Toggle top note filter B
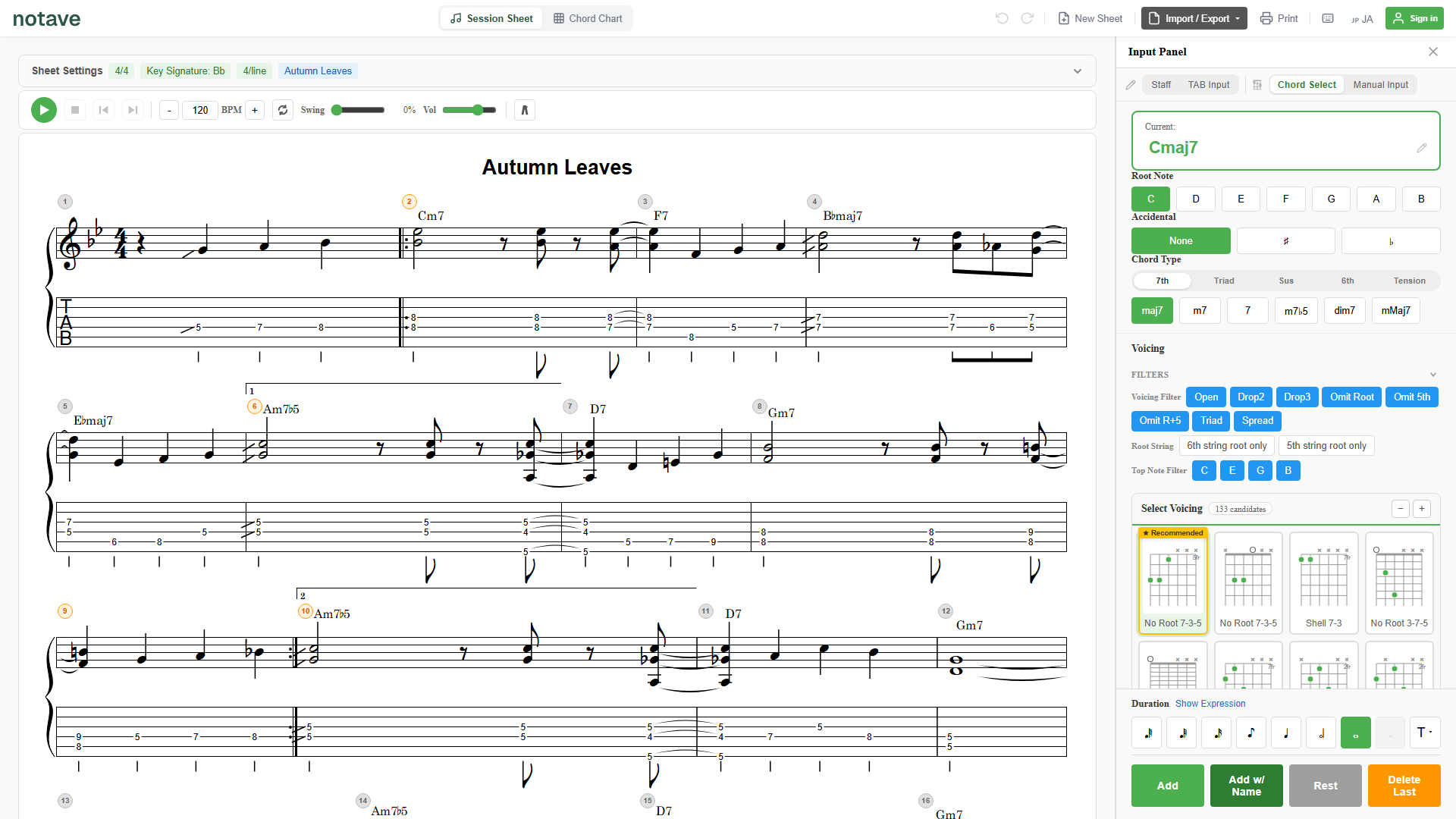This screenshot has height=819, width=1456. coord(1288,471)
